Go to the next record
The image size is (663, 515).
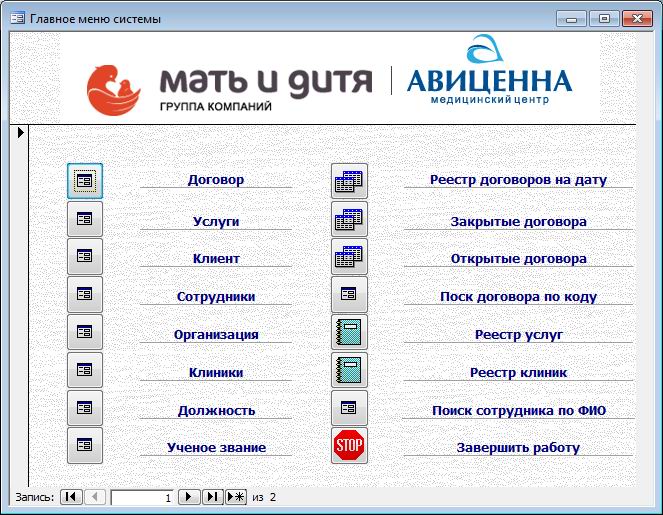click(x=189, y=497)
